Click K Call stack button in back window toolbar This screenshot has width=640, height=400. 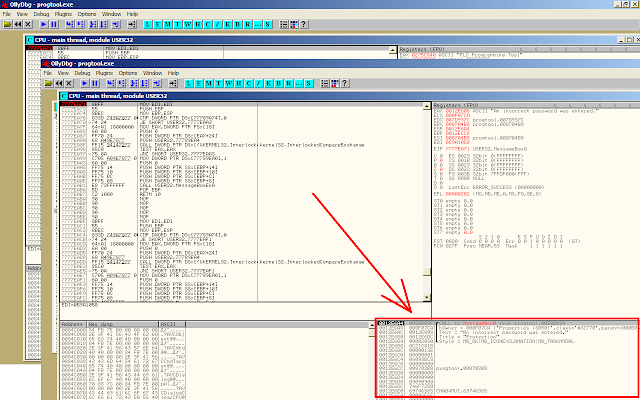(228, 24)
